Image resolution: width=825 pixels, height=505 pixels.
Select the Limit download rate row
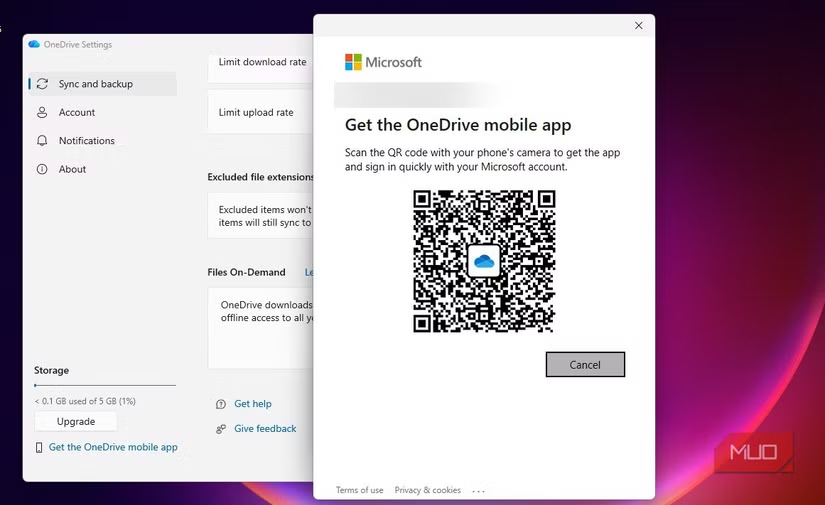[262, 62]
